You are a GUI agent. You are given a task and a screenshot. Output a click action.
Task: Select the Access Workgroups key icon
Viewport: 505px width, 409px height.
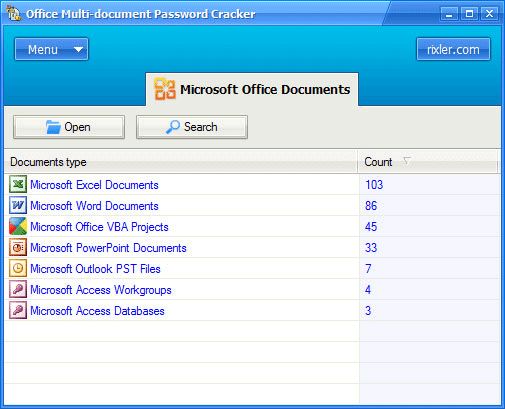click(18, 289)
